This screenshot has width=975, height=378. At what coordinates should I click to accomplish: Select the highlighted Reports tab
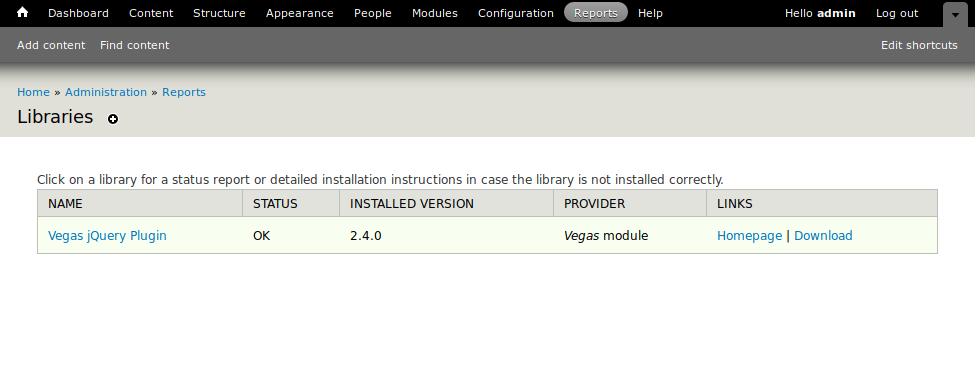pos(596,13)
